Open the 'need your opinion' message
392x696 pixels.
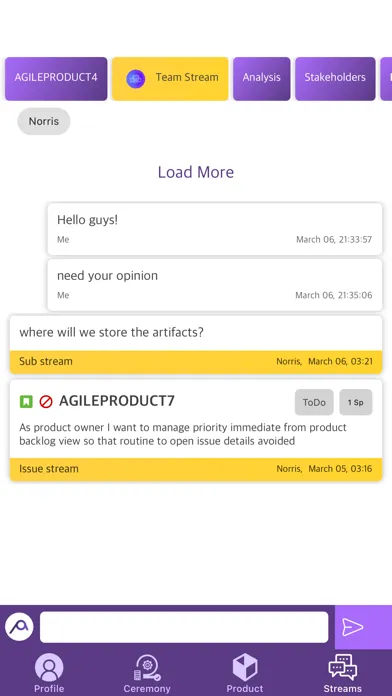[215, 285]
